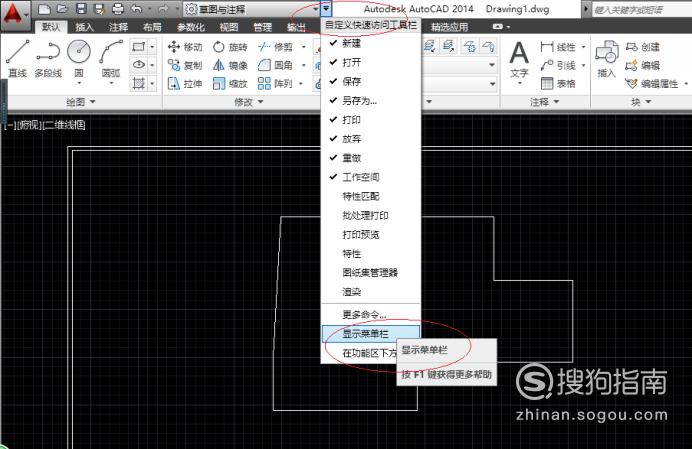Click the Insert block (插入) button in Block panel
Viewport: 692px width, 449px height.
pyautogui.click(x=607, y=59)
